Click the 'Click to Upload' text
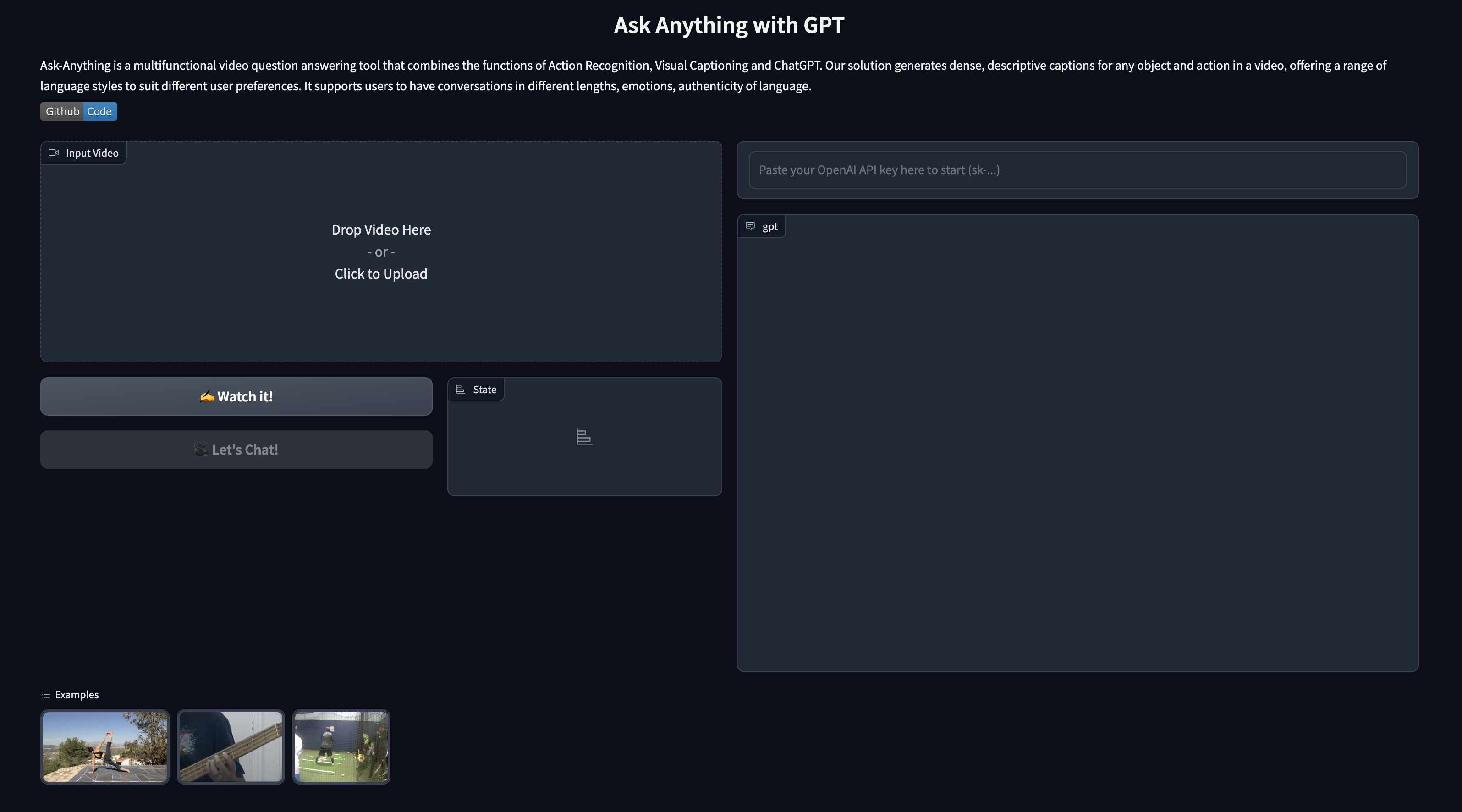Screen dimensions: 1462x812 (x=381, y=274)
